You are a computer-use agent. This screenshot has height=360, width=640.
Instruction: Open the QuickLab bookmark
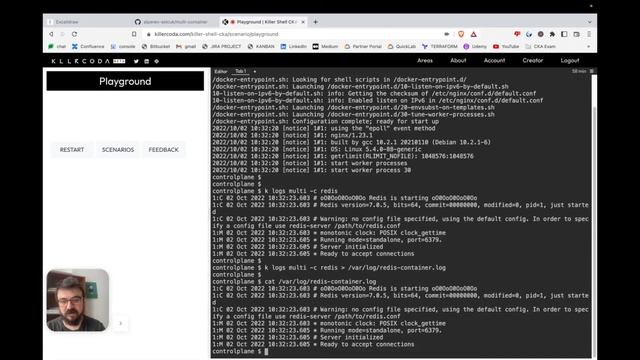pyautogui.click(x=402, y=47)
